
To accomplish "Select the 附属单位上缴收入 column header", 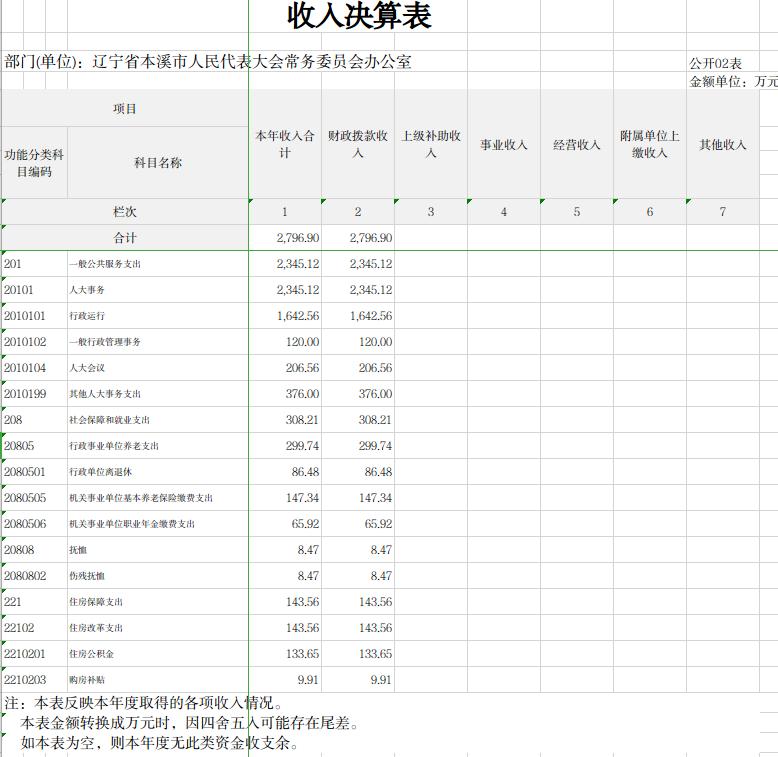I will point(649,144).
